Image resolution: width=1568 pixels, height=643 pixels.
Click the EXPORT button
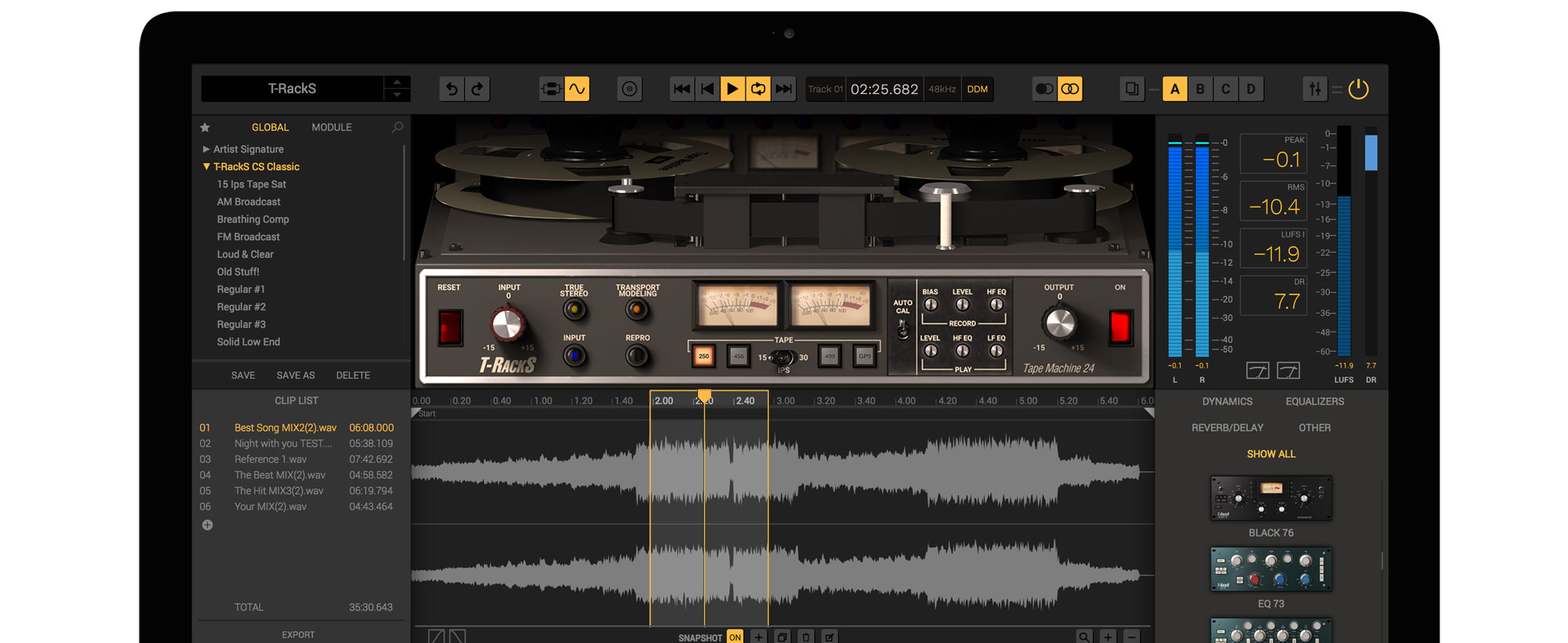pyautogui.click(x=298, y=635)
